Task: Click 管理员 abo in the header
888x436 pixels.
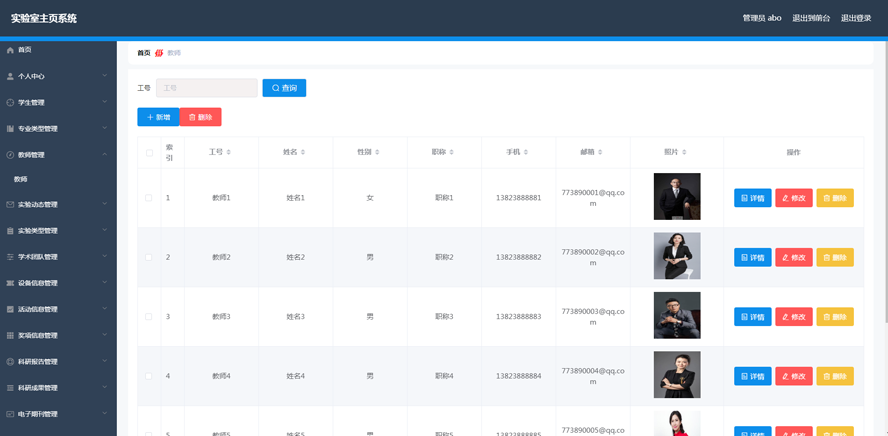Action: pos(762,18)
